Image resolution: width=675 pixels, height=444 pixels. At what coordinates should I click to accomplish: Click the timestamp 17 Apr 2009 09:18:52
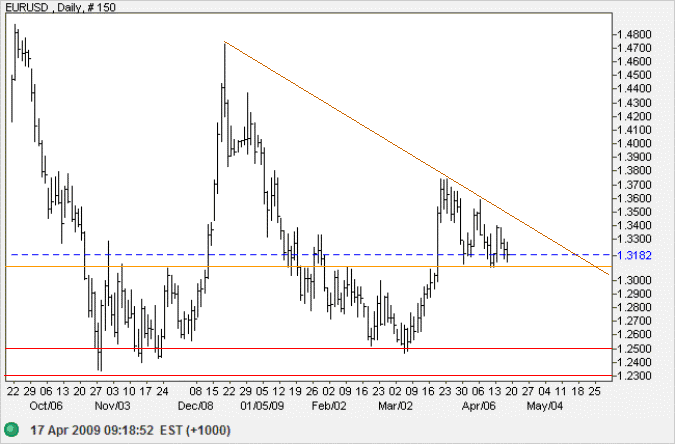[x=91, y=430]
